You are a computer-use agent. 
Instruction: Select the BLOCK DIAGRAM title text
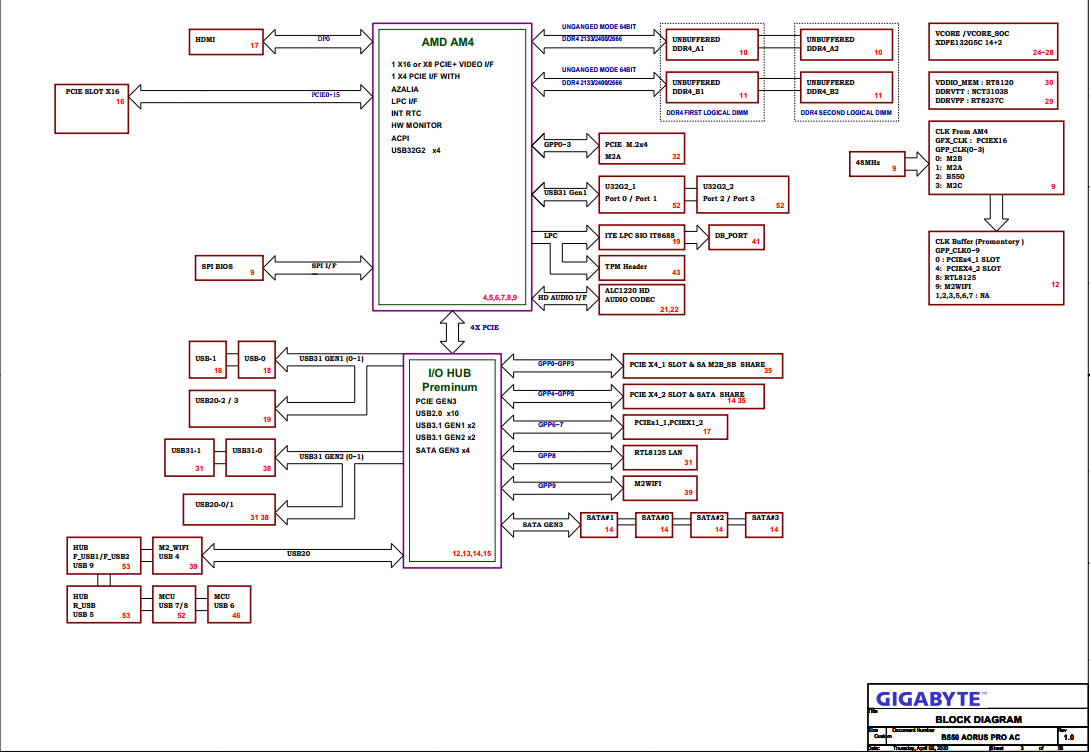tap(979, 719)
